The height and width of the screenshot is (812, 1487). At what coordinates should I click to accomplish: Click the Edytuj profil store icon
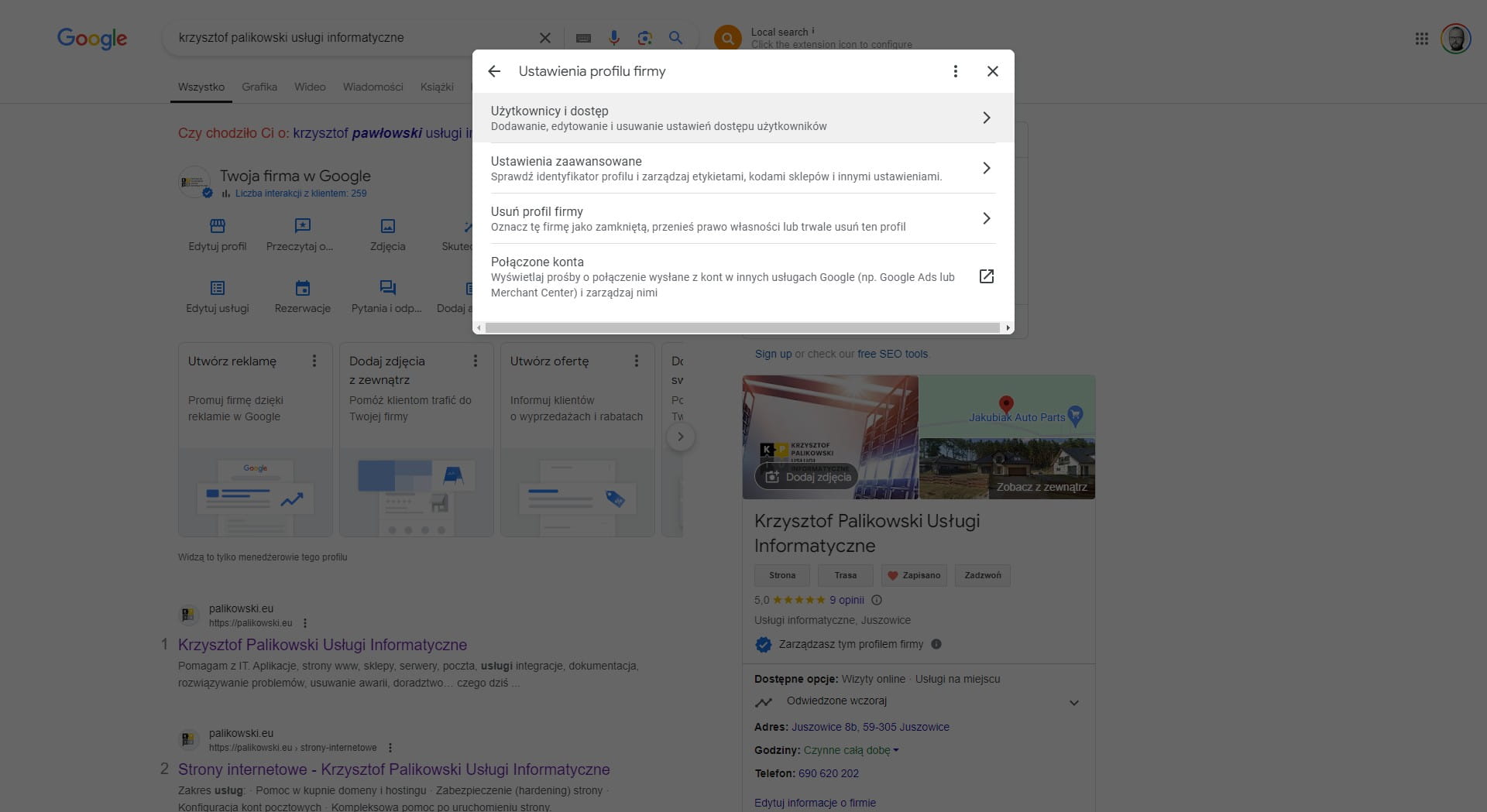click(218, 226)
